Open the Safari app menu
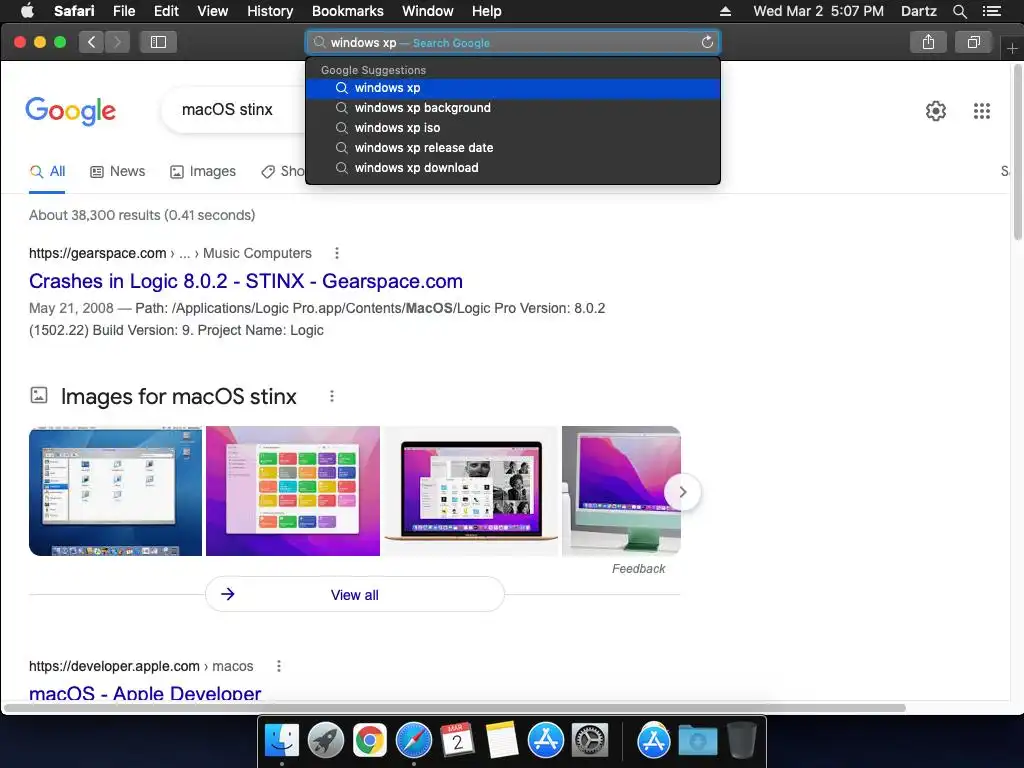 click(74, 11)
